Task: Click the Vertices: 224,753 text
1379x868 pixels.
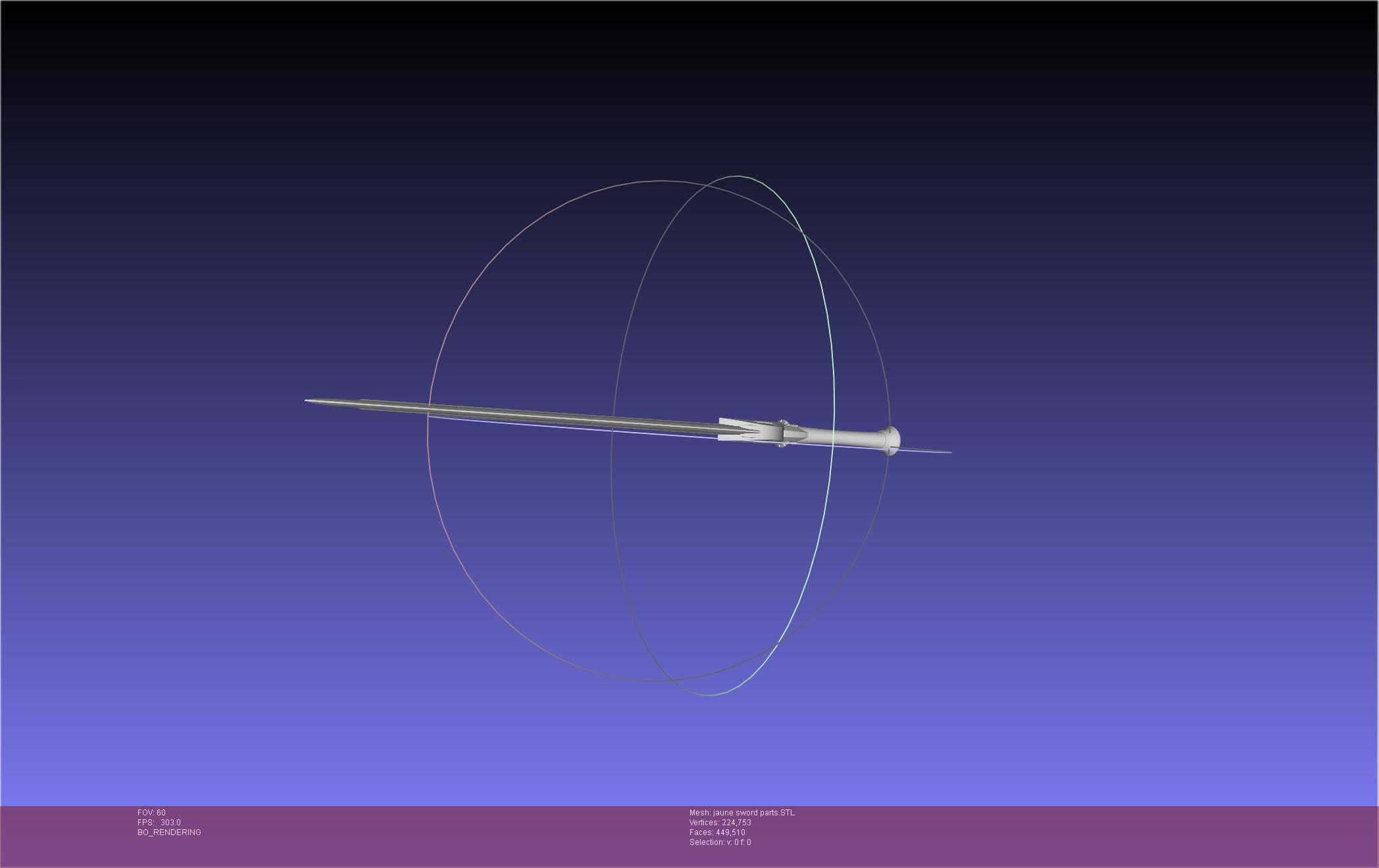Action: [x=720, y=823]
